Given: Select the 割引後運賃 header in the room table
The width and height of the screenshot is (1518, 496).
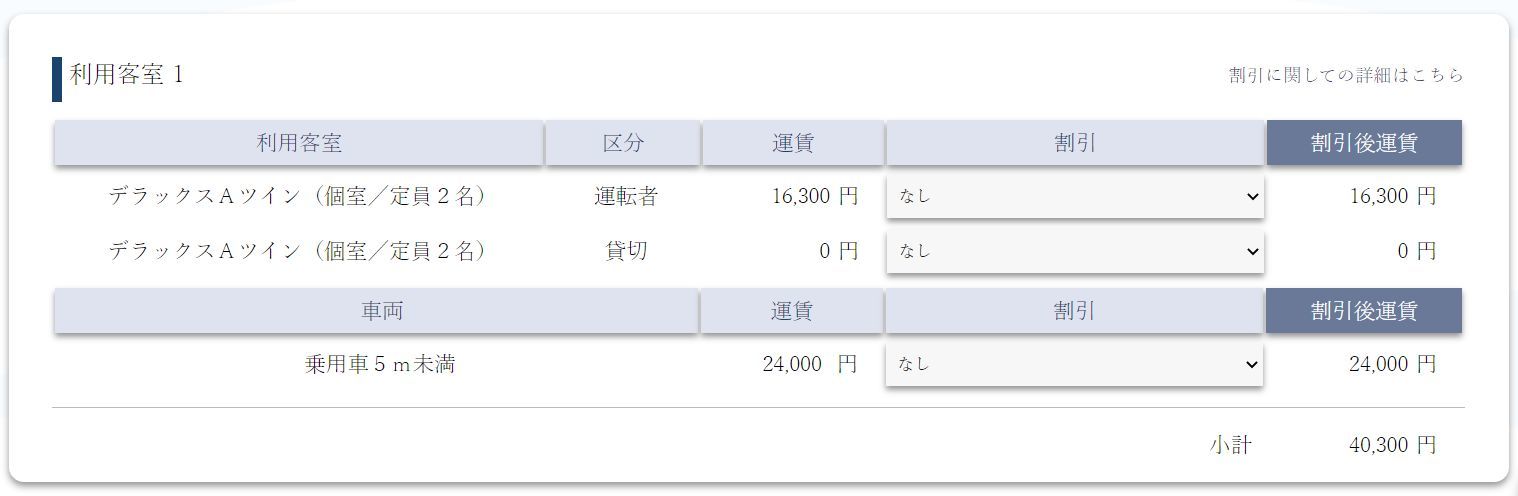Looking at the screenshot, I should (x=1364, y=143).
